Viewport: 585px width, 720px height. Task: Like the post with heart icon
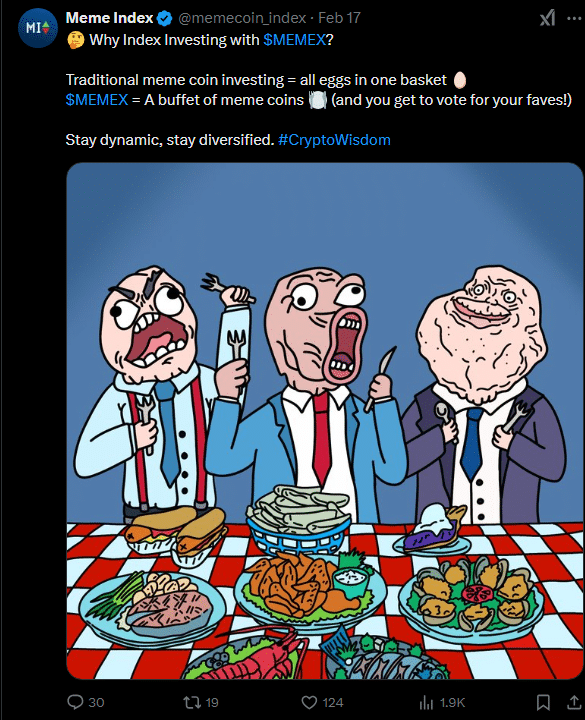309,703
